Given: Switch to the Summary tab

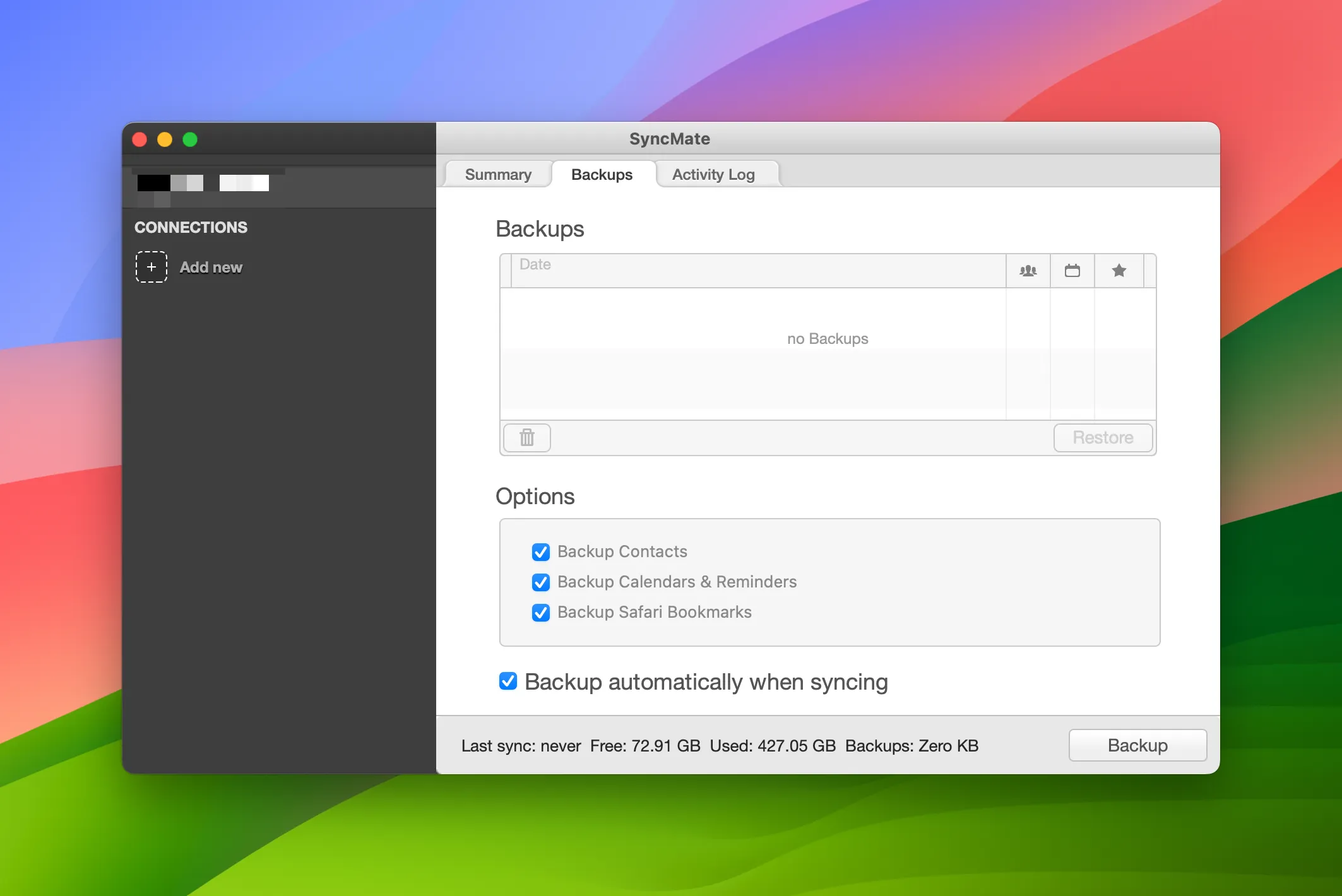Looking at the screenshot, I should [x=498, y=174].
